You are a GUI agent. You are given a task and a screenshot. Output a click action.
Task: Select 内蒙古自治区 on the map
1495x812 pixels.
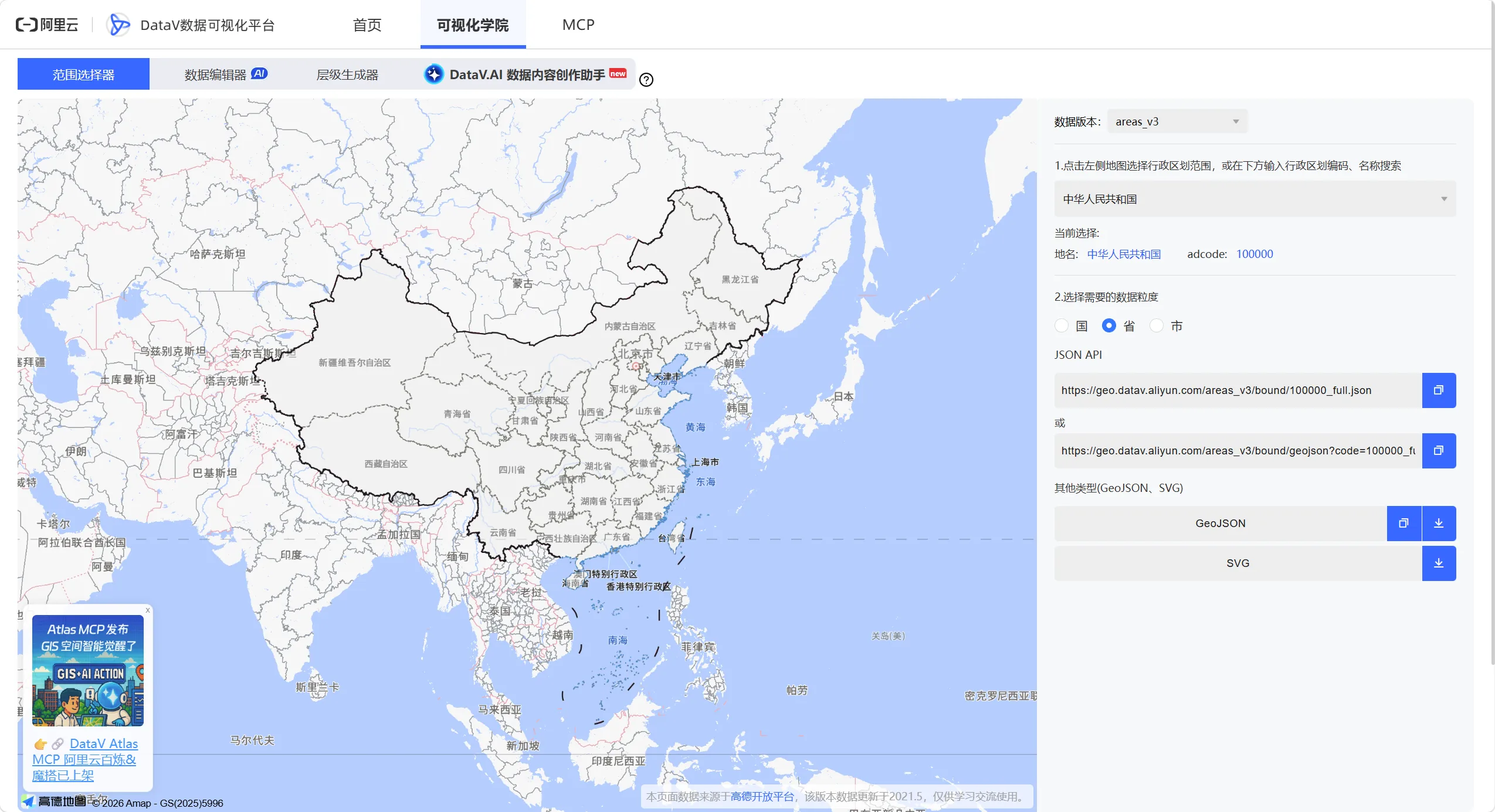630,326
